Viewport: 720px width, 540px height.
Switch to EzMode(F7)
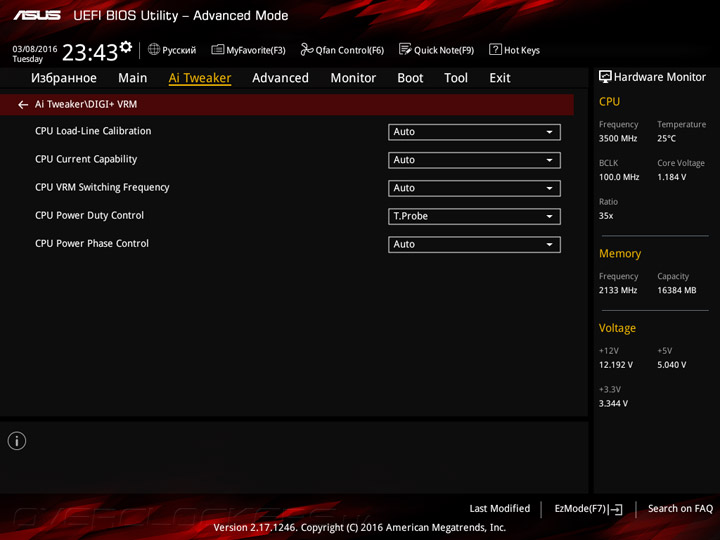pos(589,509)
